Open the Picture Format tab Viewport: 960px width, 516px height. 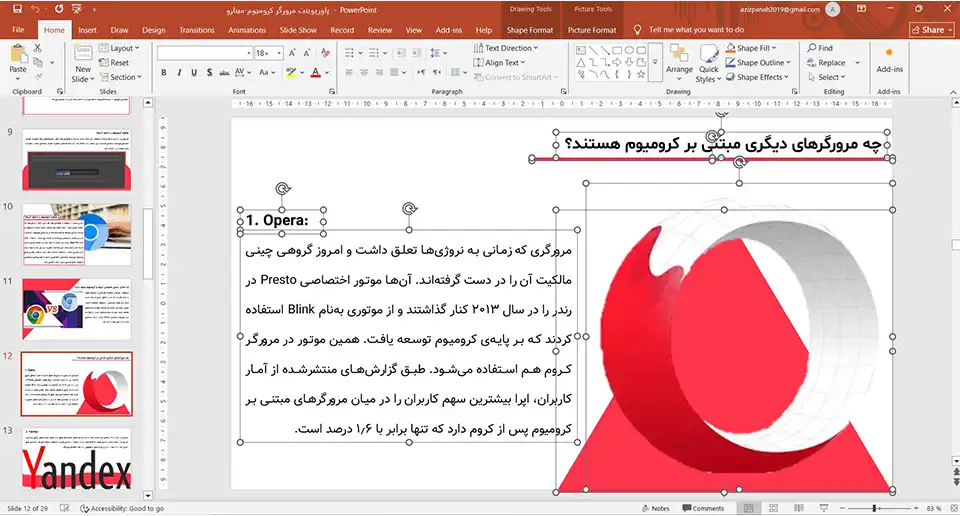point(592,30)
